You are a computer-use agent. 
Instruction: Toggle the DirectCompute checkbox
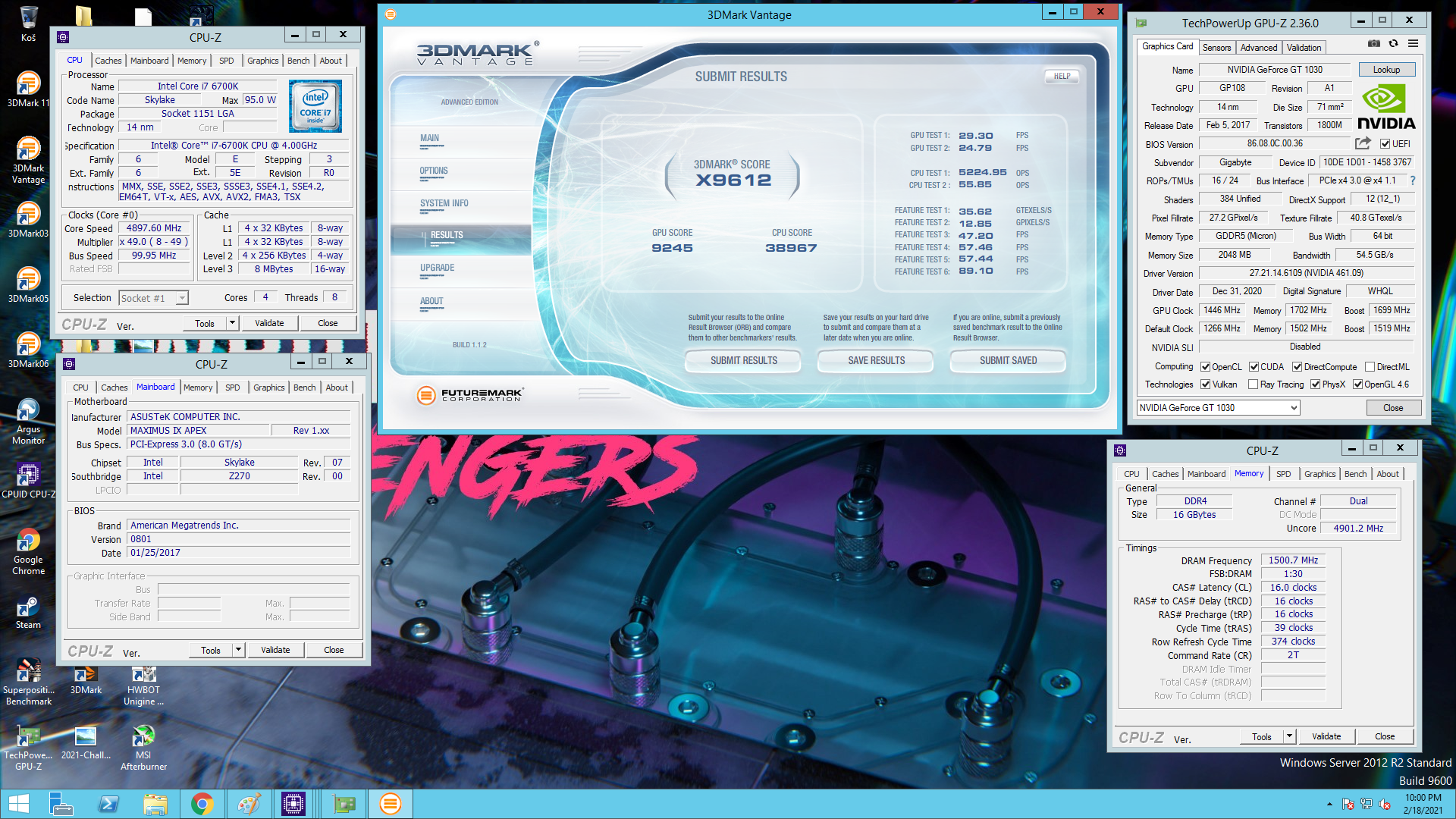(x=1297, y=367)
